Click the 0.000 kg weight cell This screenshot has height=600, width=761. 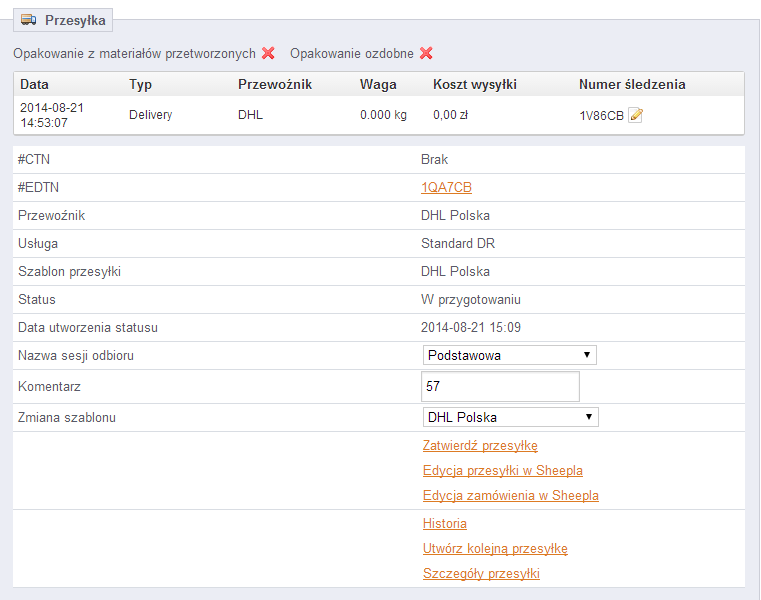383,115
